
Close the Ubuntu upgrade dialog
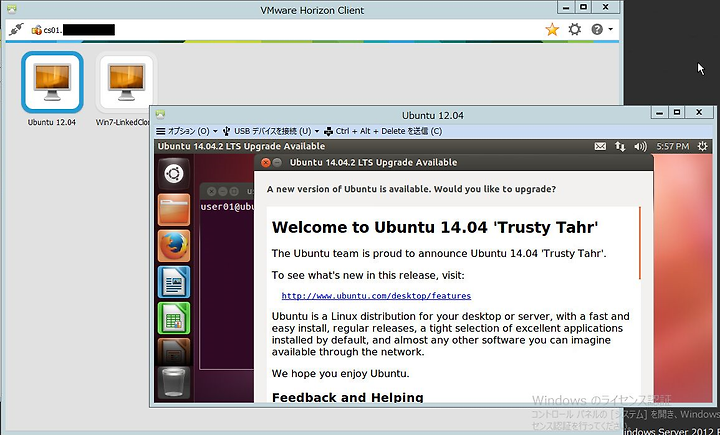click(265, 163)
